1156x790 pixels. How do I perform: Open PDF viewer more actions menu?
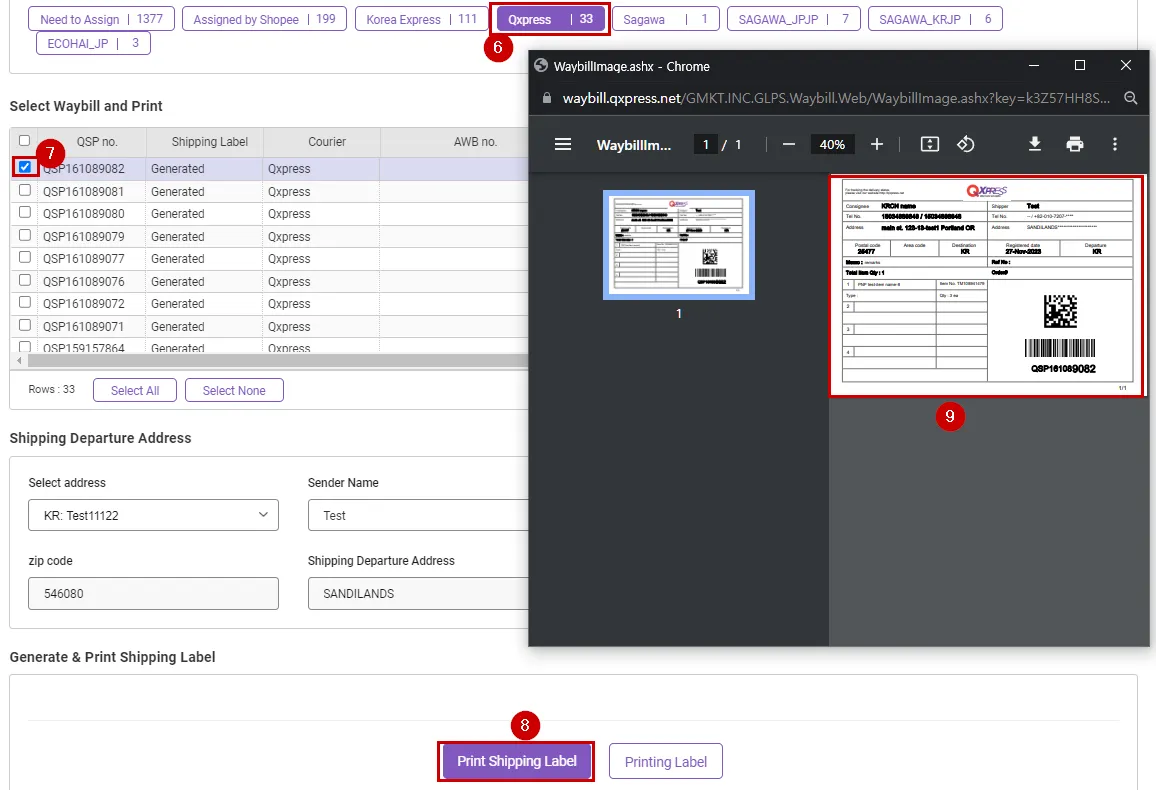click(x=1115, y=144)
